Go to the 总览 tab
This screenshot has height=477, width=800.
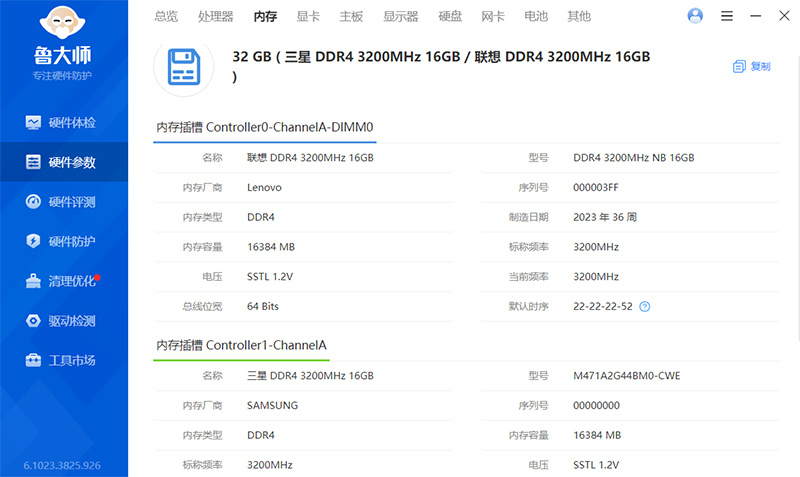[x=166, y=16]
